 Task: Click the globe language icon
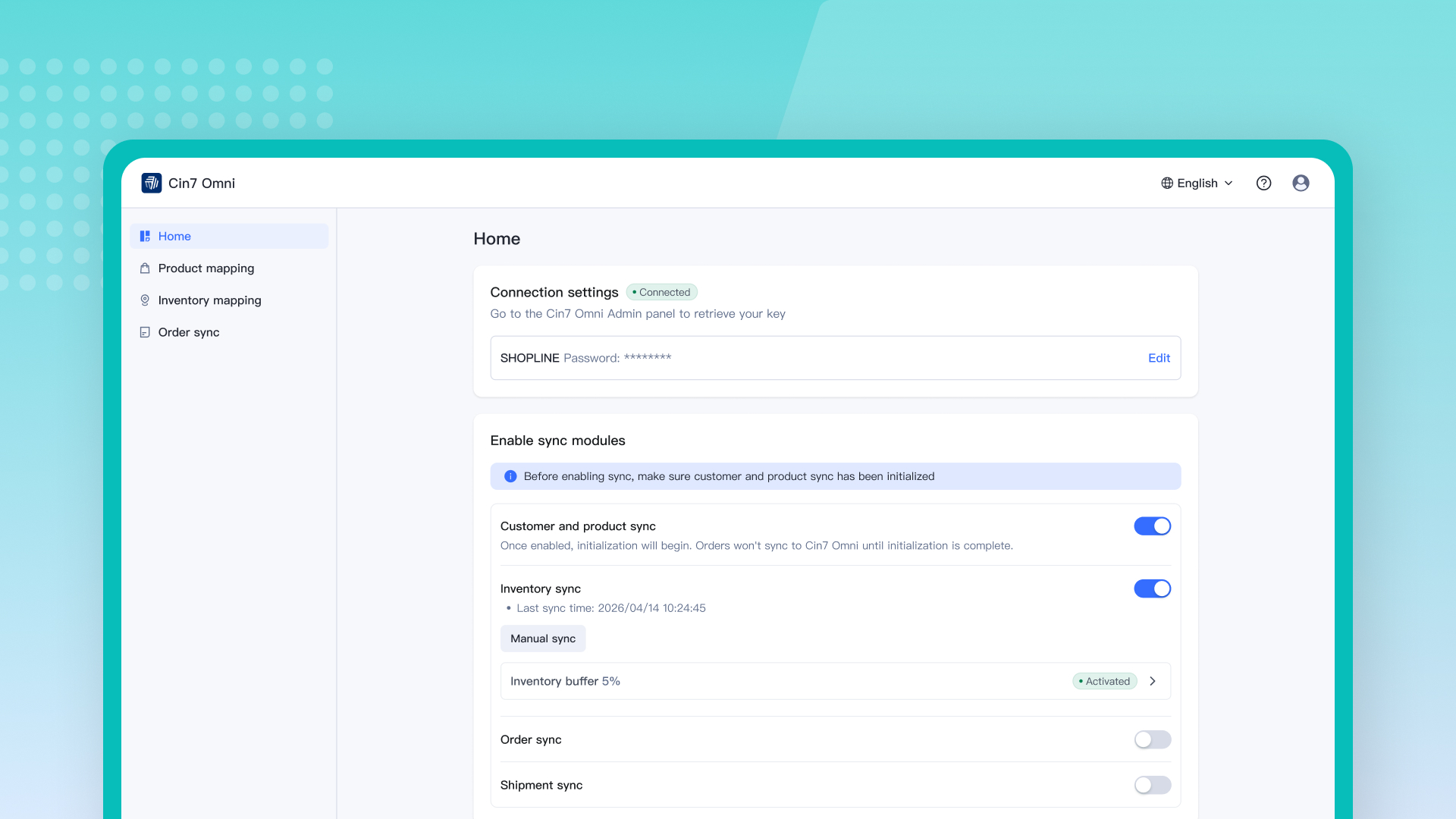[x=1167, y=183]
